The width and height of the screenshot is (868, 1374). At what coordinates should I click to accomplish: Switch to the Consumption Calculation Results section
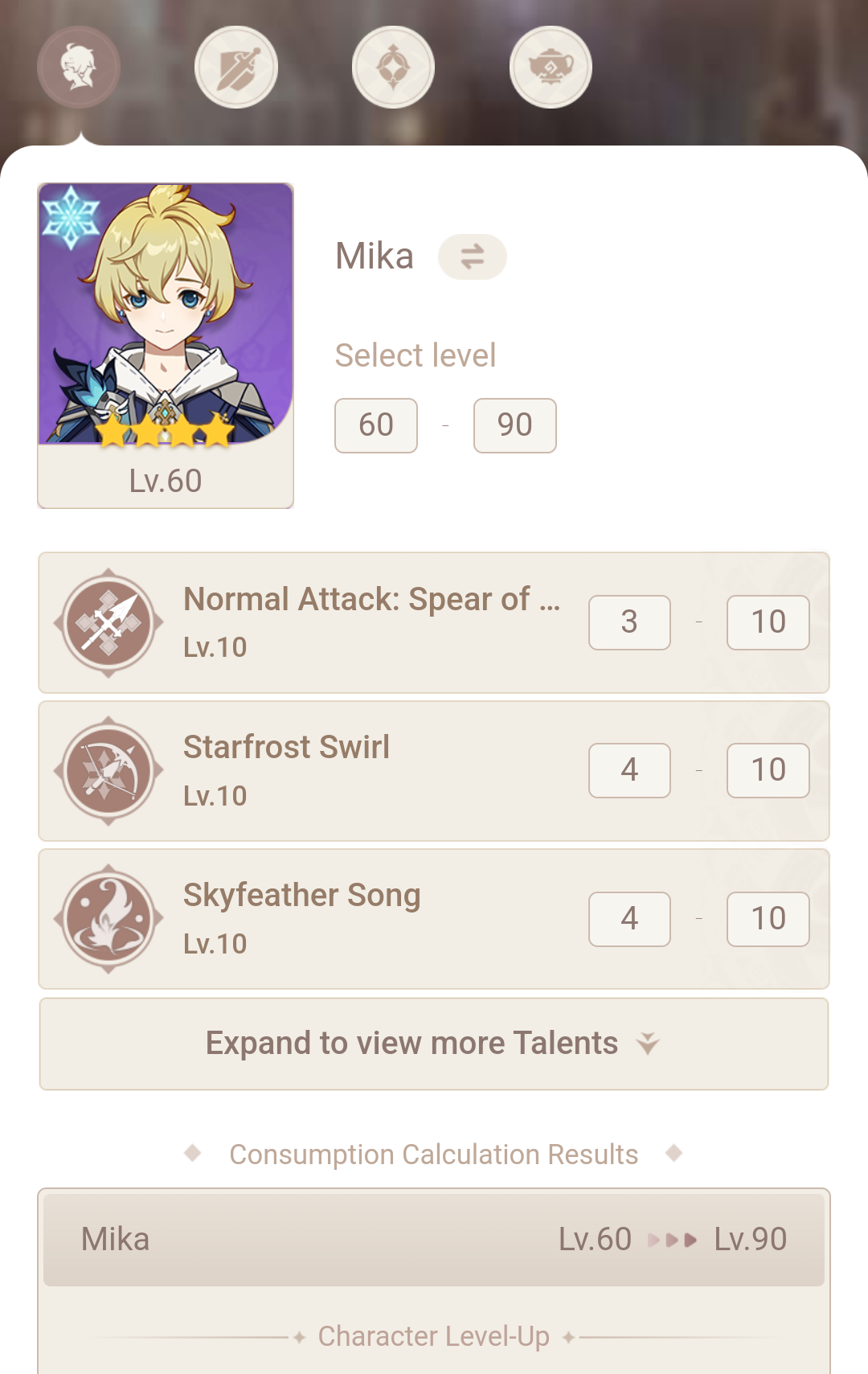[x=433, y=1154]
